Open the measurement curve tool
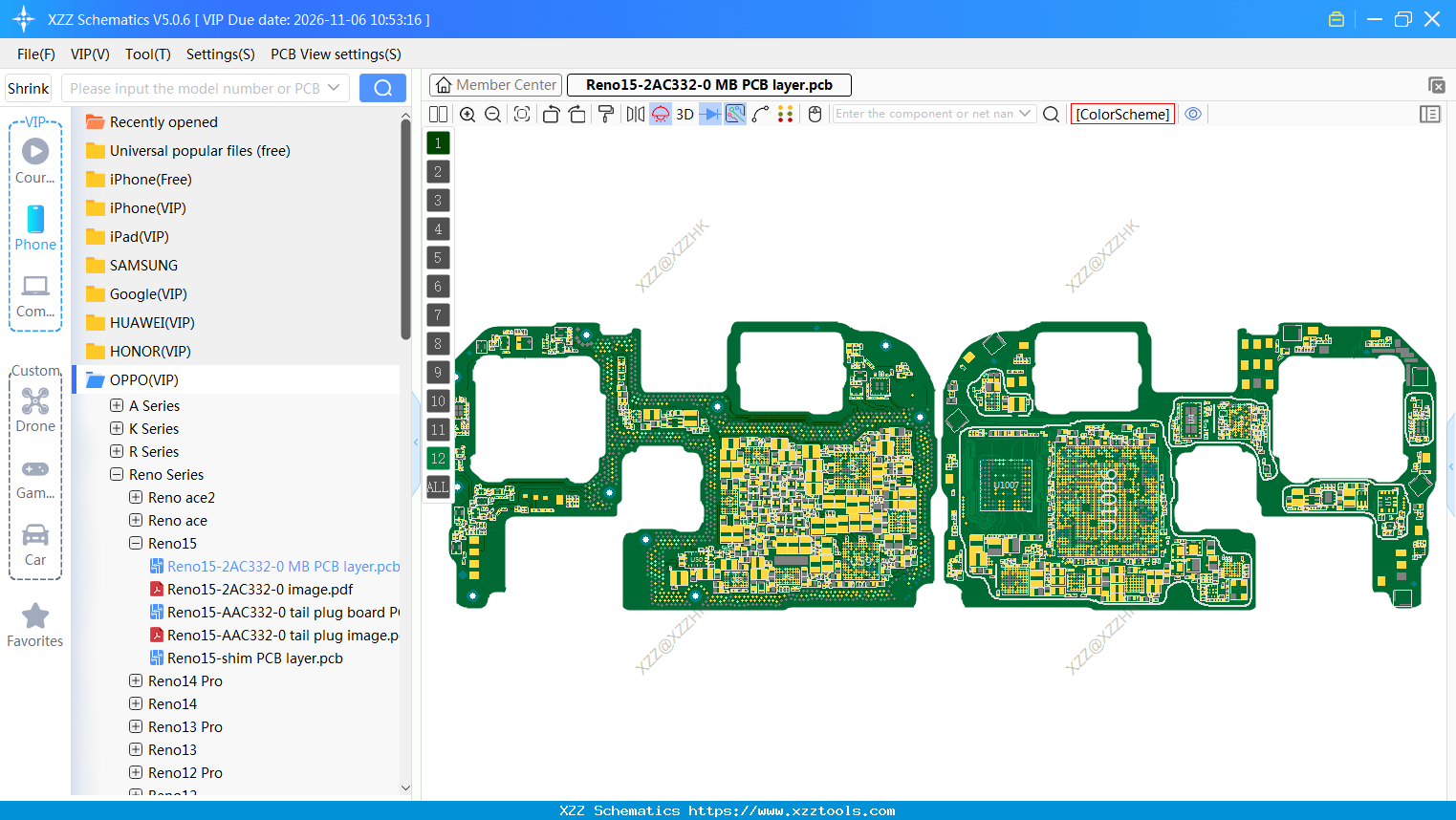The image size is (1456, 820). point(759,114)
